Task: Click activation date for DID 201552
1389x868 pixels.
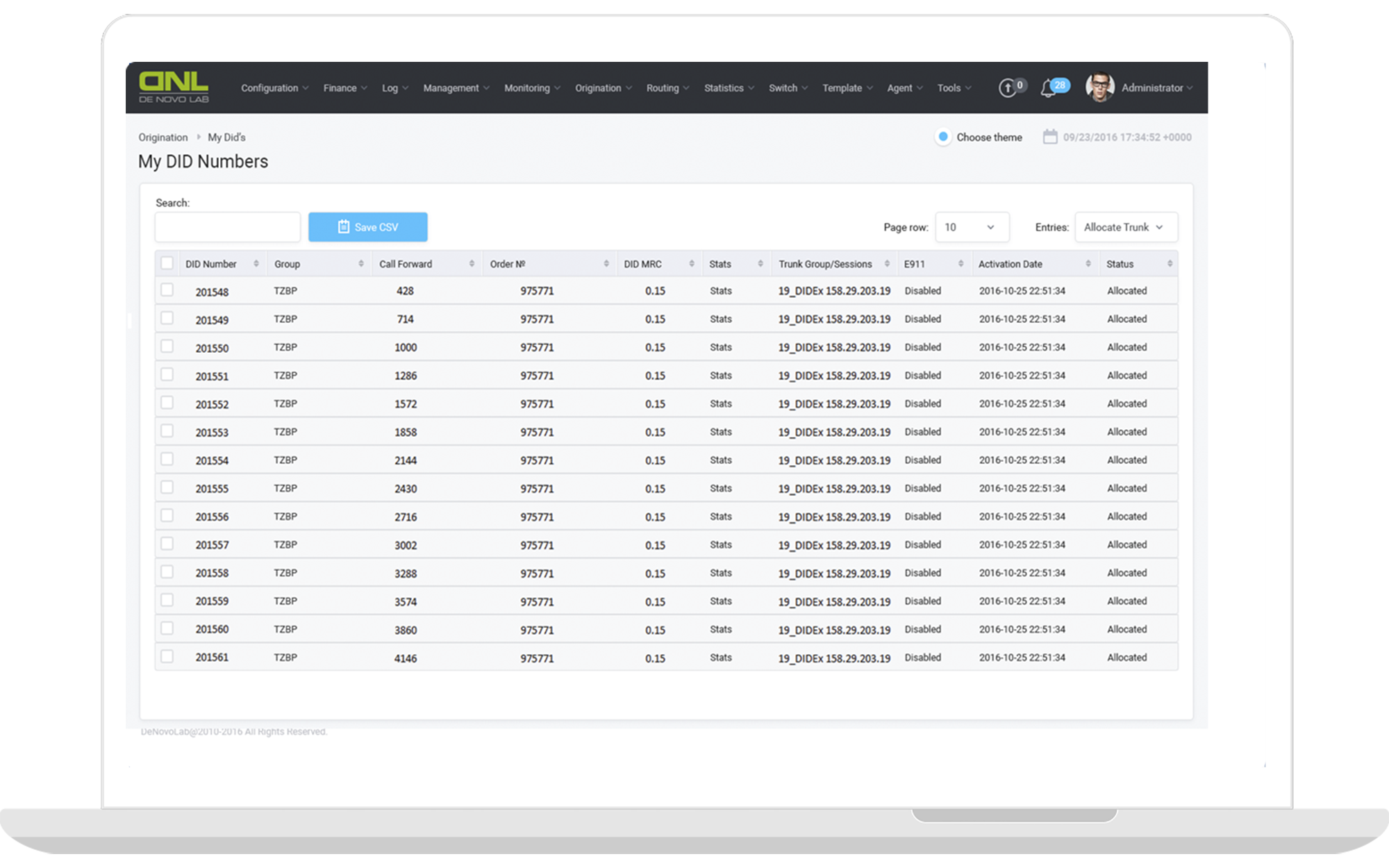Action: [1022, 403]
